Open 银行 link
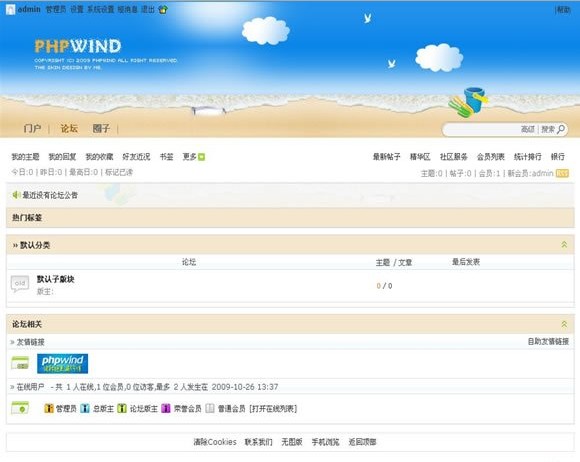Image resolution: width=580 pixels, height=462 pixels. tap(558, 157)
